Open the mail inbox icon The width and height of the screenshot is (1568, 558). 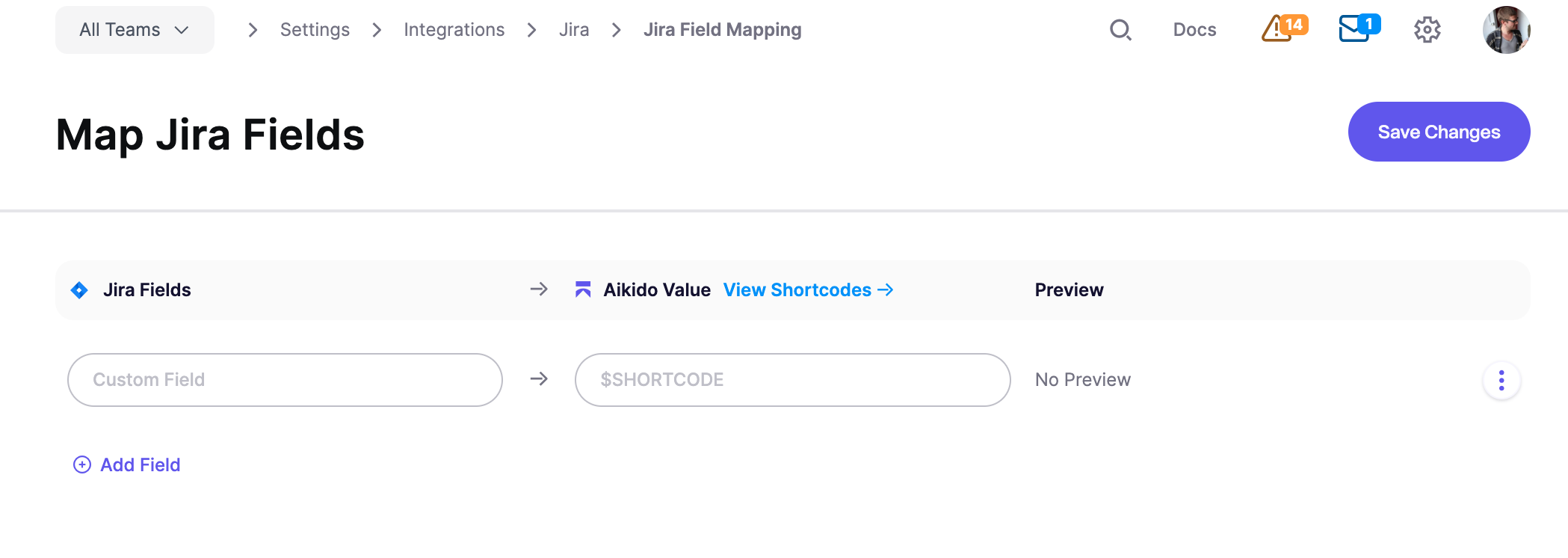(1357, 28)
